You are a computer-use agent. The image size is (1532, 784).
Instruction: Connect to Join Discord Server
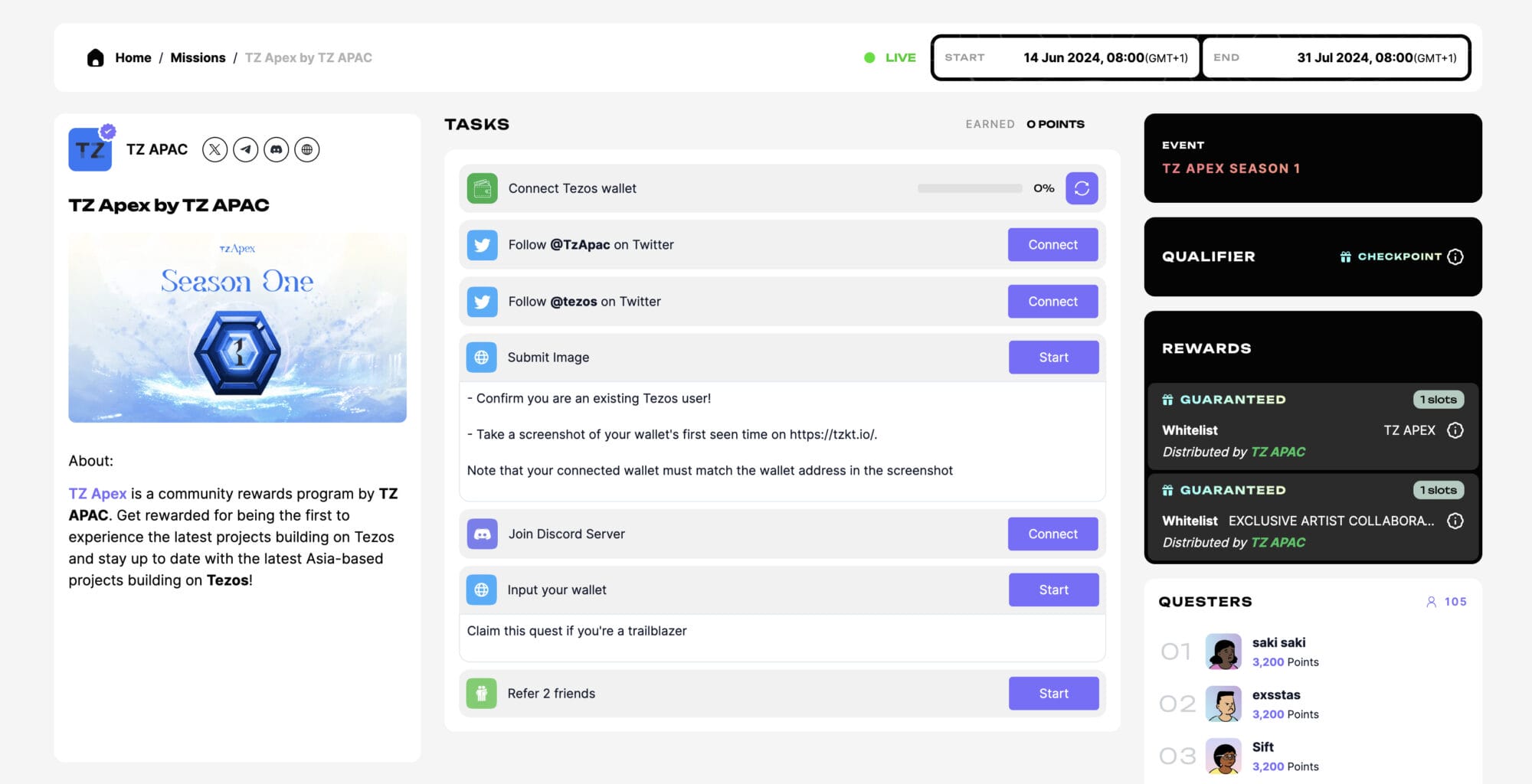[1052, 534]
